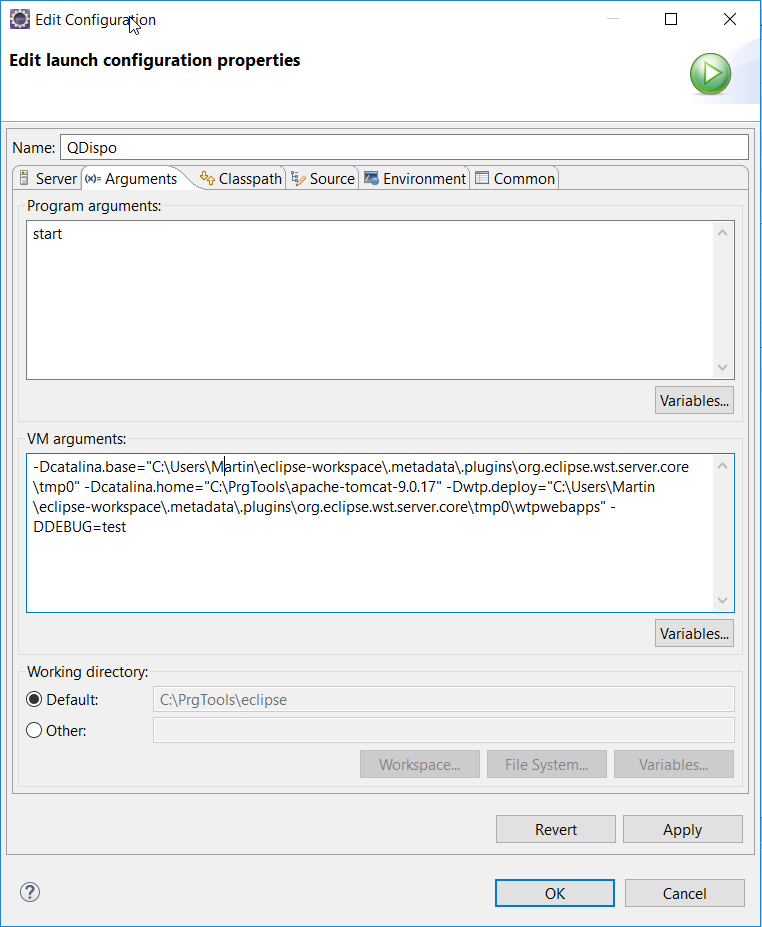Cancel the Edit Configuration dialog
762x927 pixels.
point(684,893)
